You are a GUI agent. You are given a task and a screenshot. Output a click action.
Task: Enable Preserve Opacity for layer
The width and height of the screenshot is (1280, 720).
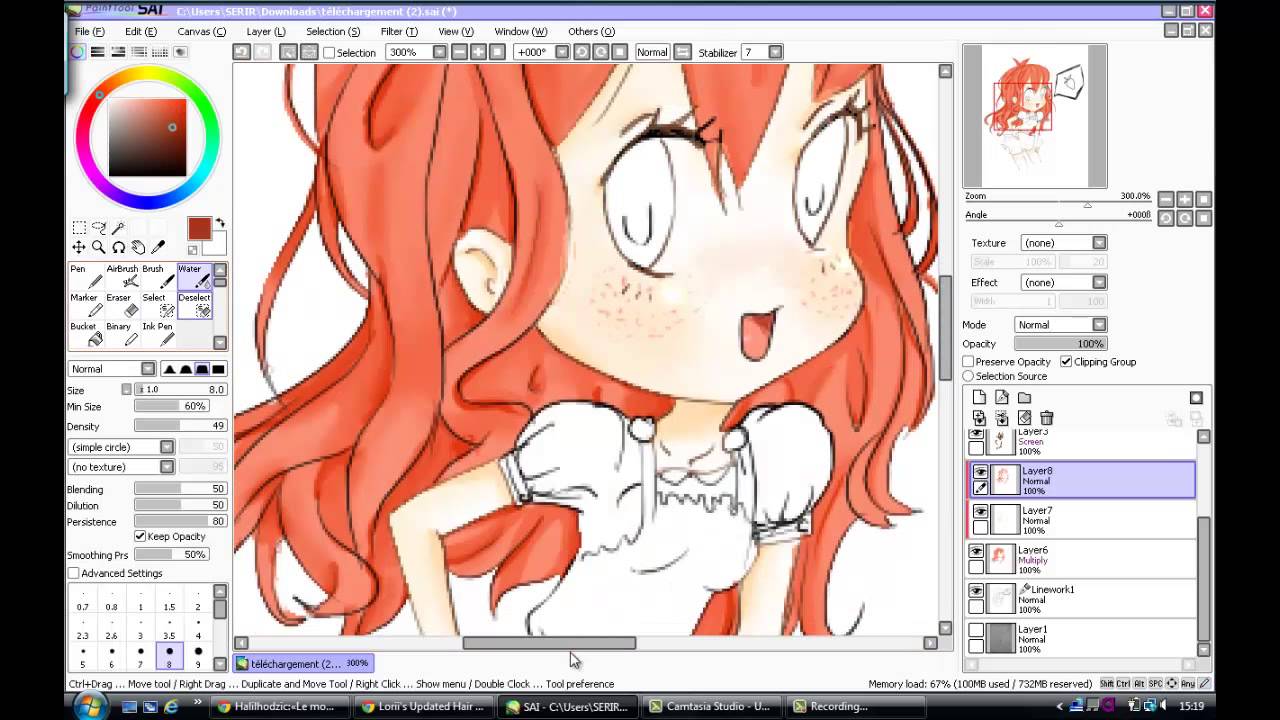pyautogui.click(x=968, y=362)
